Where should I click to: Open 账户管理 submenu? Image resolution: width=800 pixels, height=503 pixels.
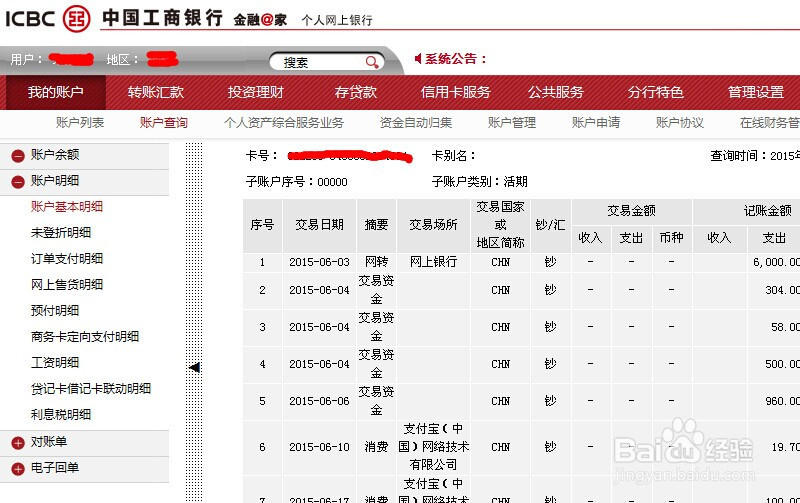512,122
